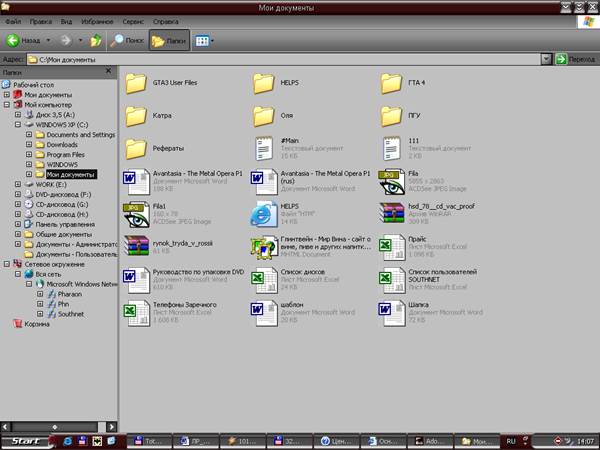The width and height of the screenshot is (600, 450).
Task: Expand the address bar dropdown
Action: tap(546, 59)
